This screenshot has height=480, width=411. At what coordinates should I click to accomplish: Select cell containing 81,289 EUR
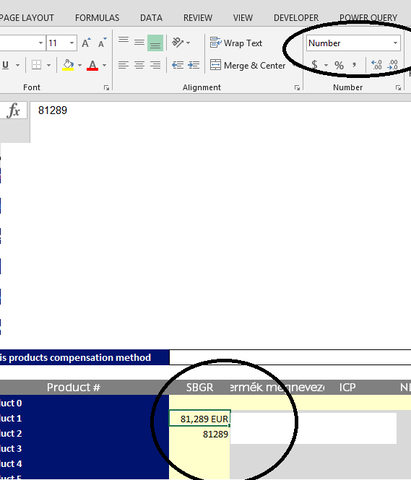click(x=200, y=419)
